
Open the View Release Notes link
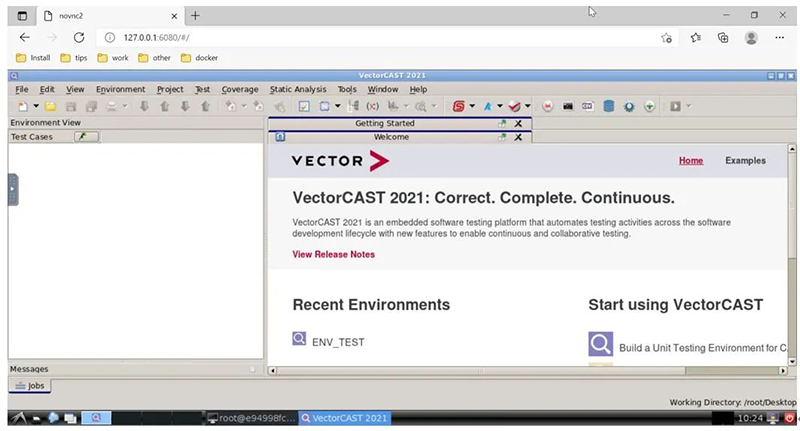334,255
